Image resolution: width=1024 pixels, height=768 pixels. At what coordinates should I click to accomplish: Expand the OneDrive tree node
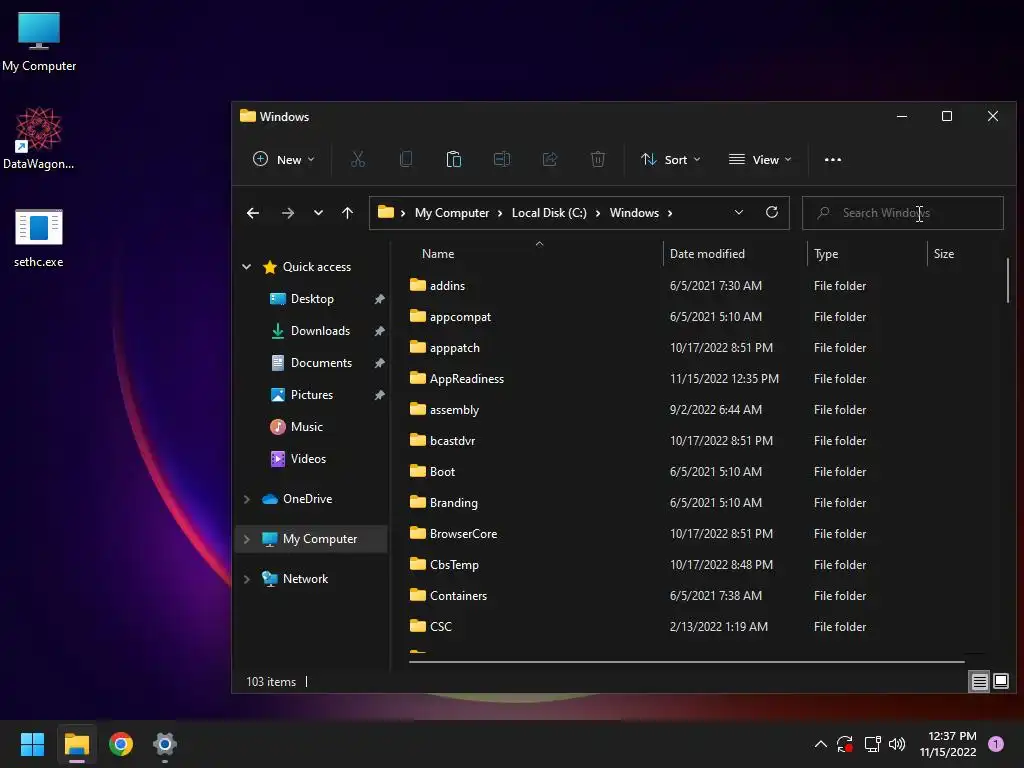click(247, 499)
